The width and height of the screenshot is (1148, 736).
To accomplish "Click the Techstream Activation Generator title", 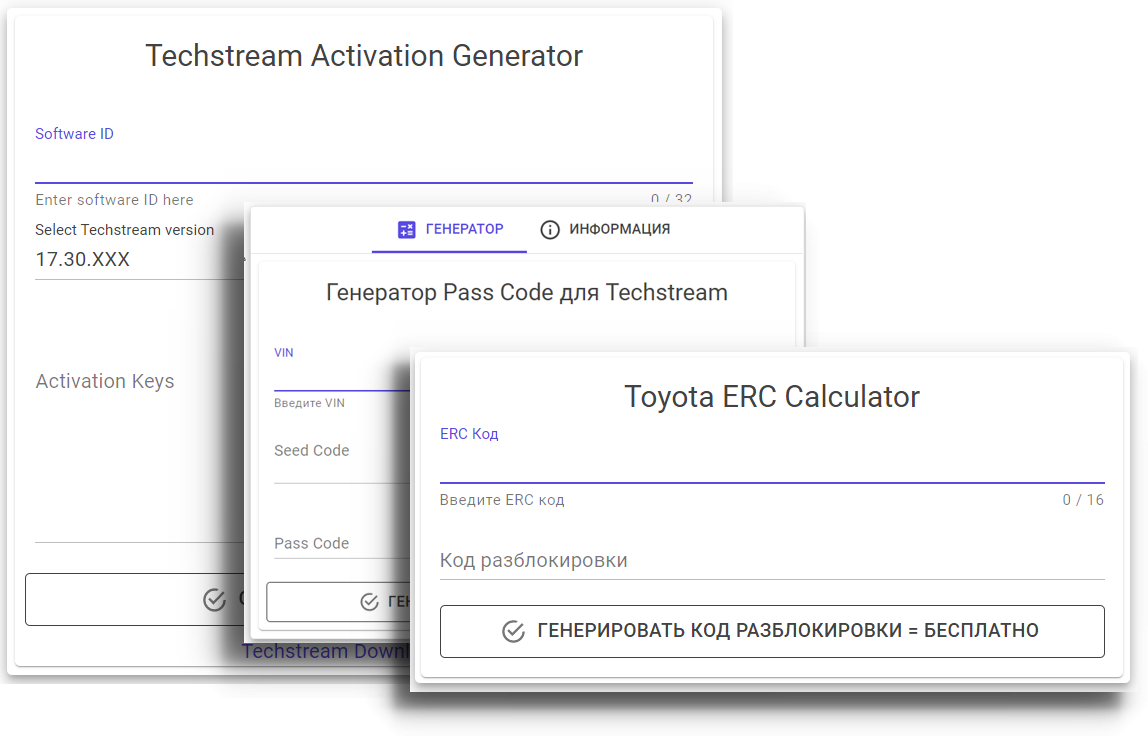I will [364, 56].
